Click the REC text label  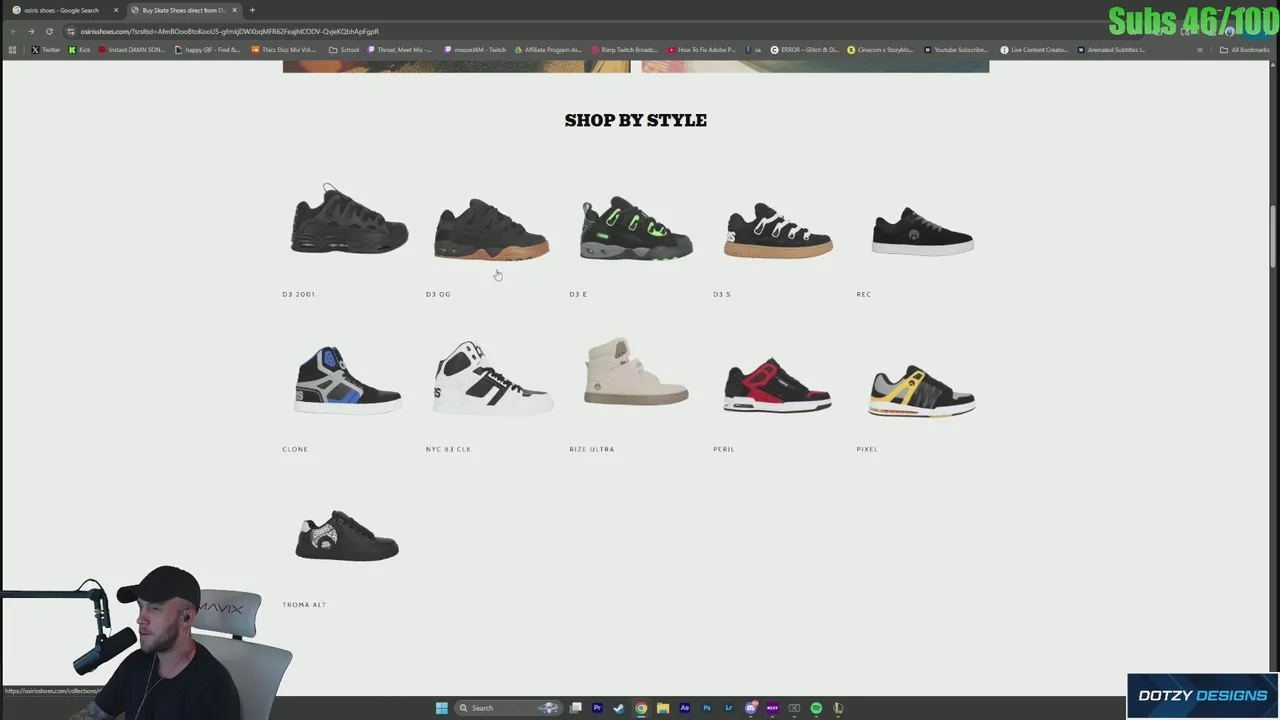(x=864, y=294)
